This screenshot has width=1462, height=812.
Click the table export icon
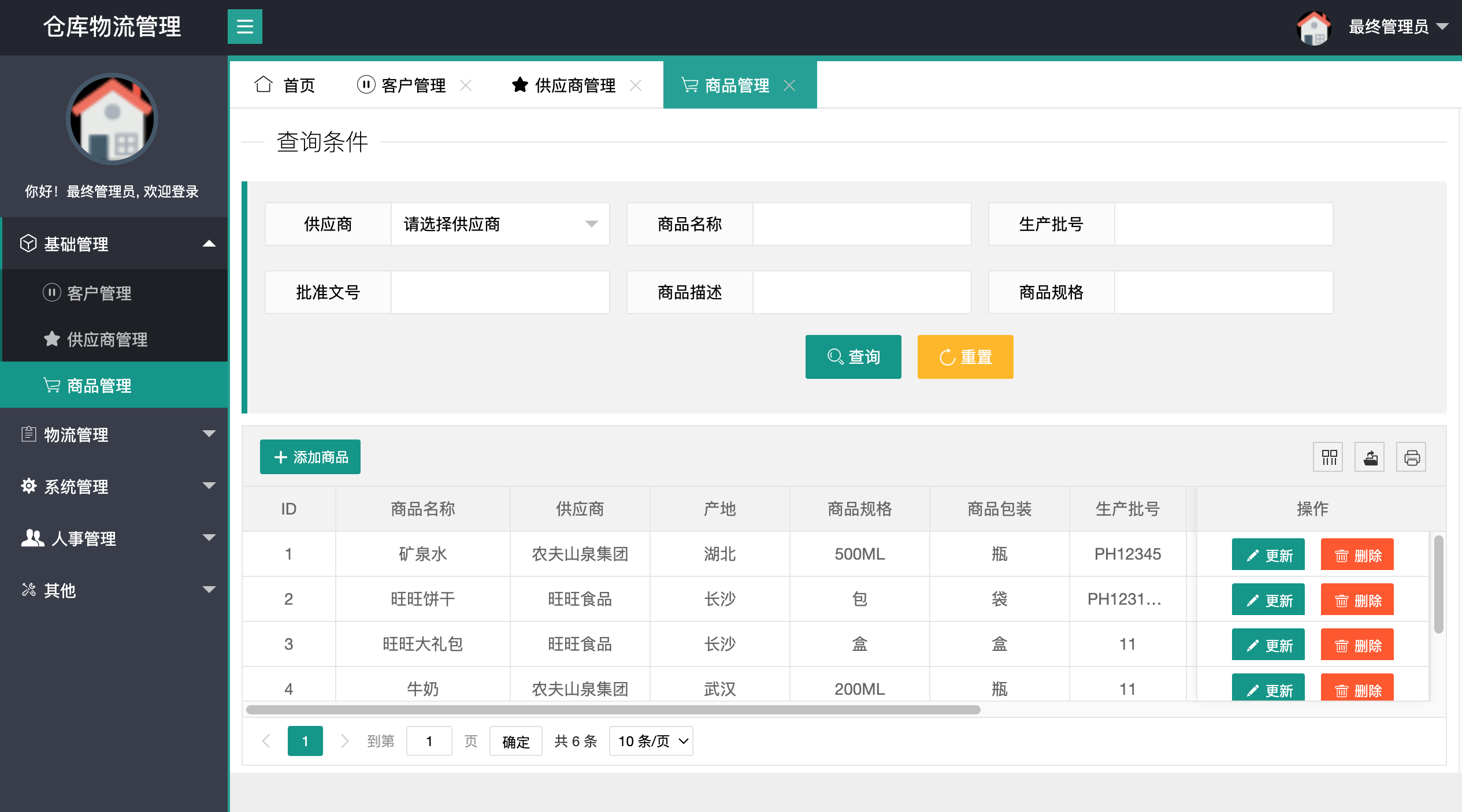point(1370,457)
